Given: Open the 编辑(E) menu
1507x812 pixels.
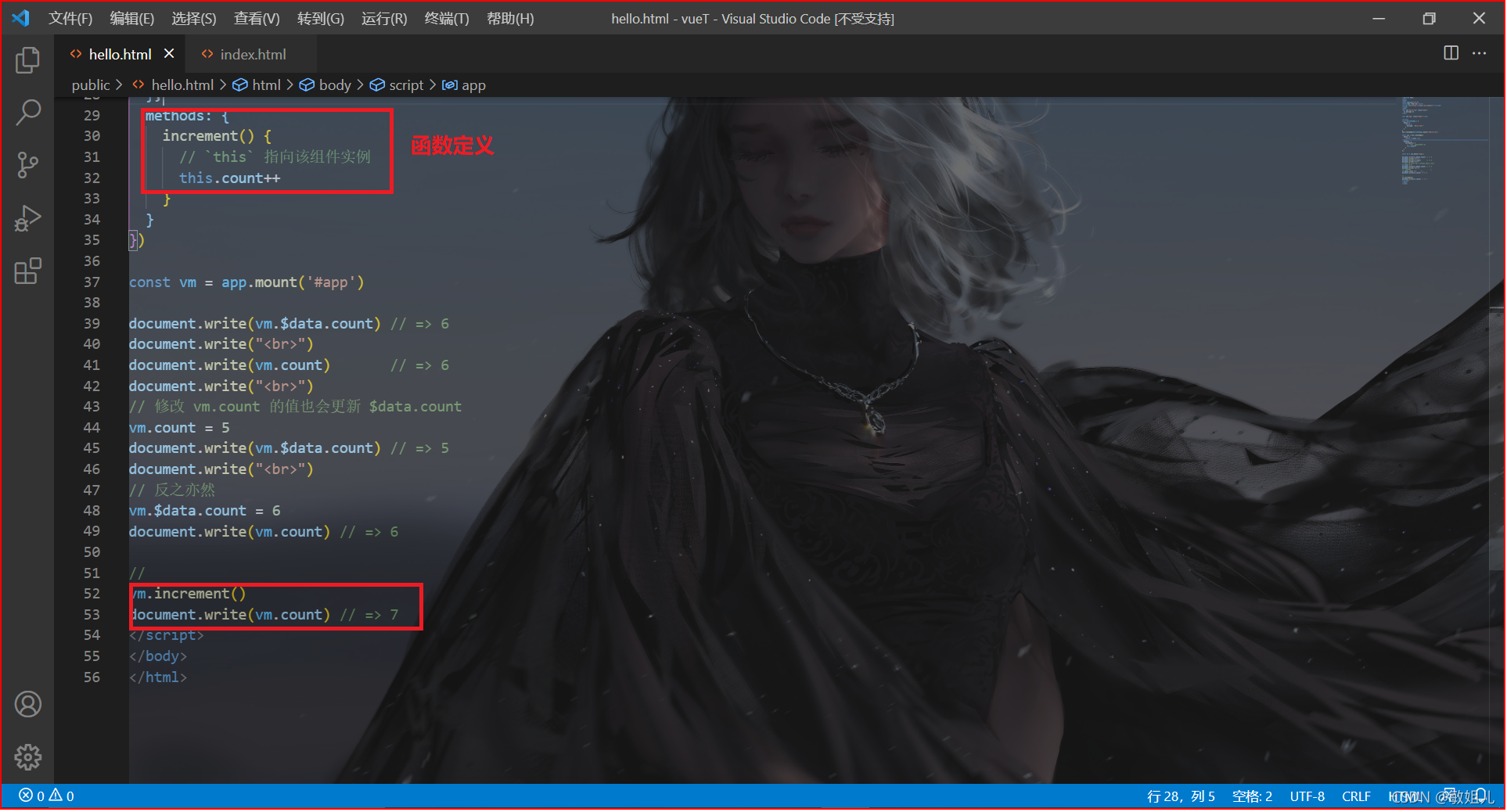Looking at the screenshot, I should tap(132, 18).
